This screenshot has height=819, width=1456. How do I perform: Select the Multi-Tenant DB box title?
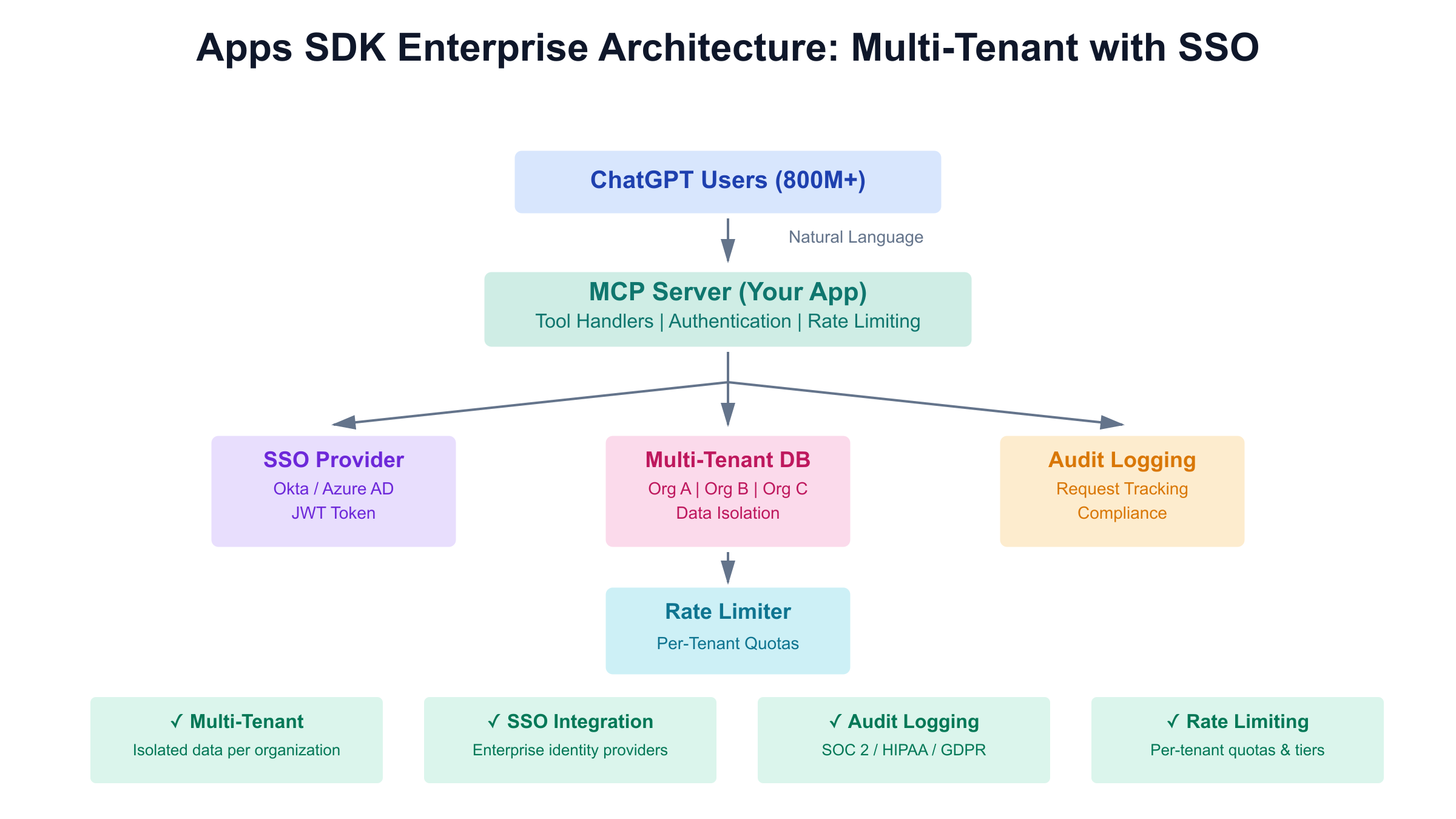coord(727,460)
